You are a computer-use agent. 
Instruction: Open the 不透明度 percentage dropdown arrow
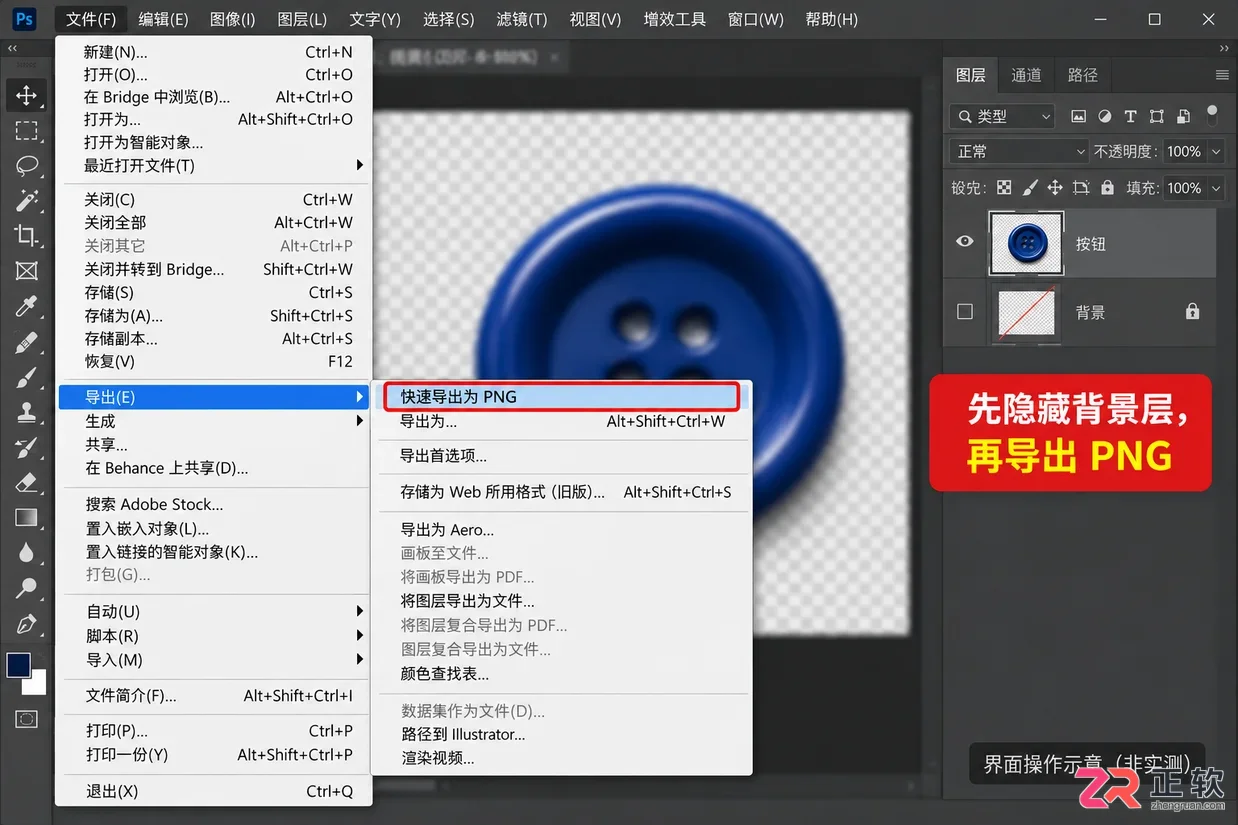pos(1217,152)
